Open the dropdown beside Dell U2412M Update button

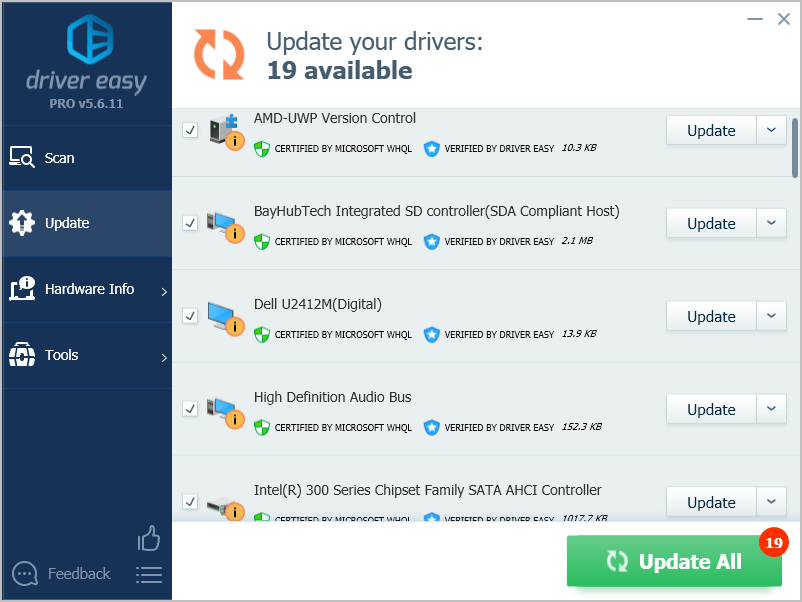[x=771, y=316]
